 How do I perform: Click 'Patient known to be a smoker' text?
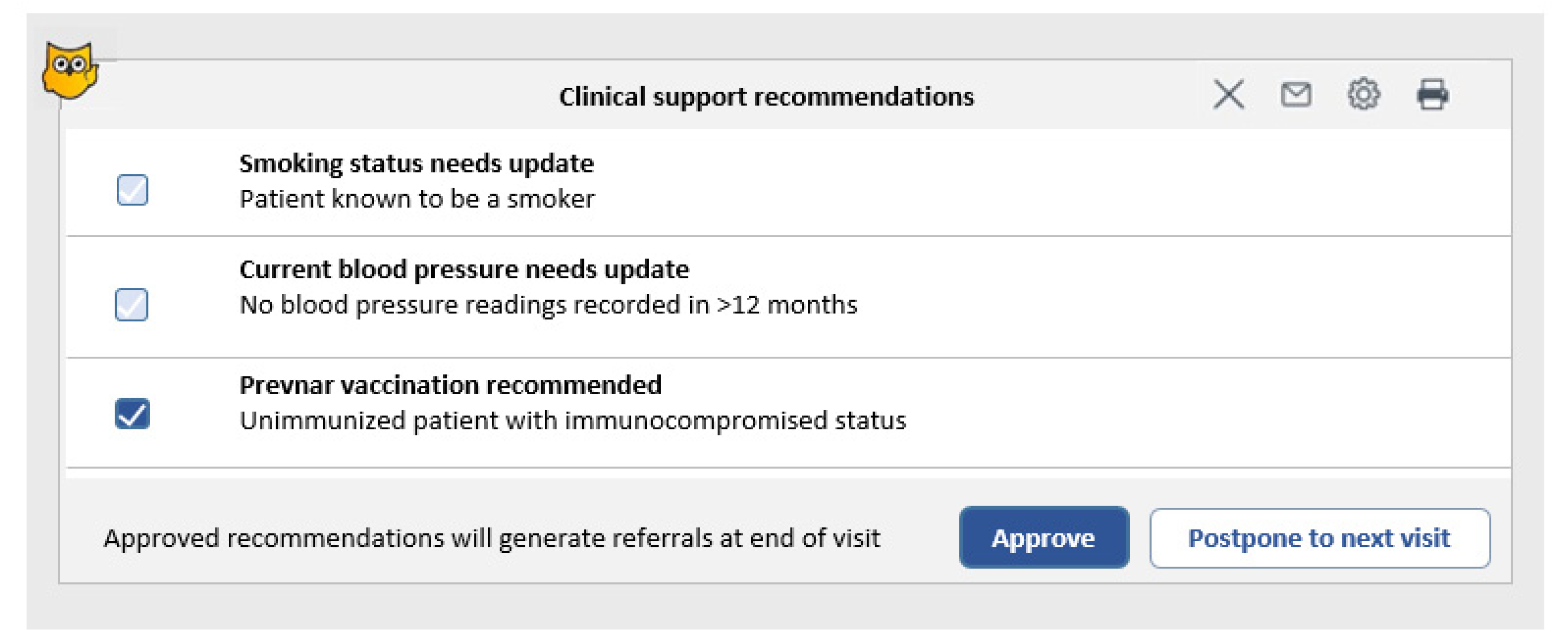(417, 199)
